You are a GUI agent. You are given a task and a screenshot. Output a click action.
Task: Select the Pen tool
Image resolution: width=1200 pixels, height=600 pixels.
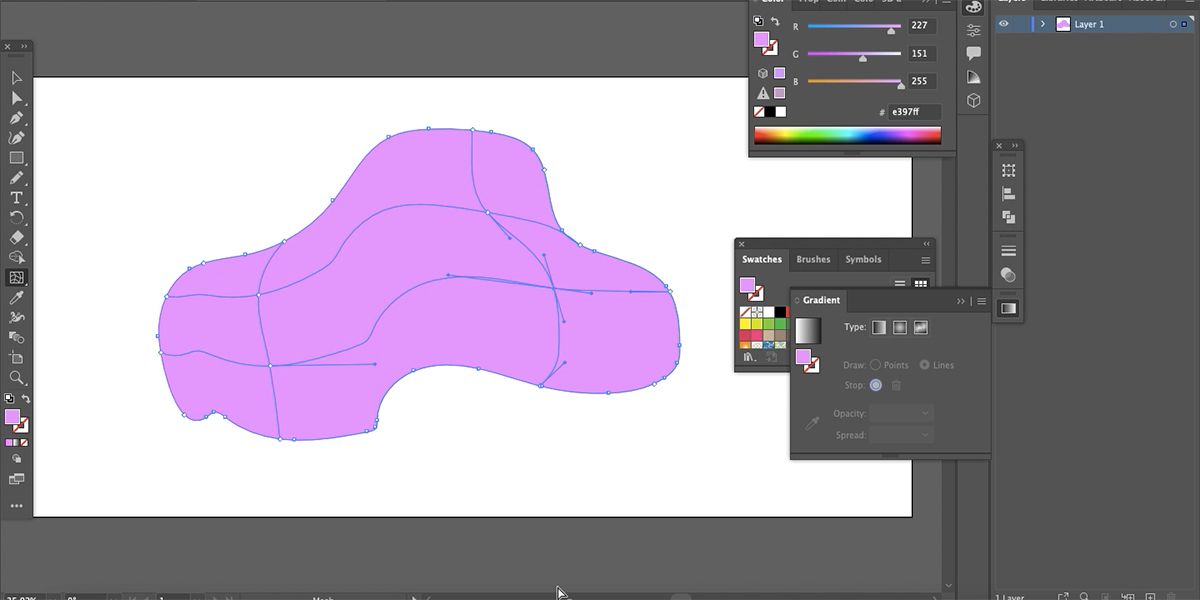coord(17,117)
